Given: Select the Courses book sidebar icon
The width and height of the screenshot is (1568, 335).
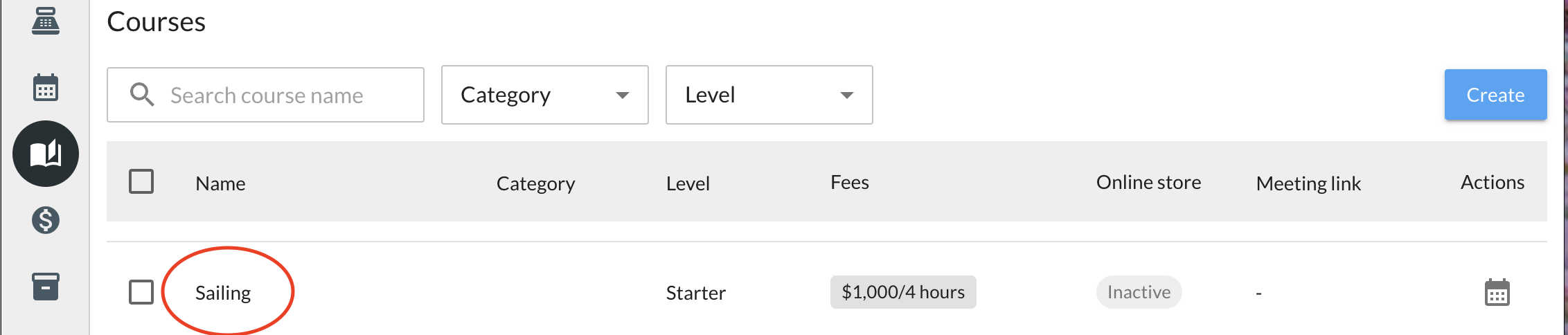Looking at the screenshot, I should tap(46, 154).
